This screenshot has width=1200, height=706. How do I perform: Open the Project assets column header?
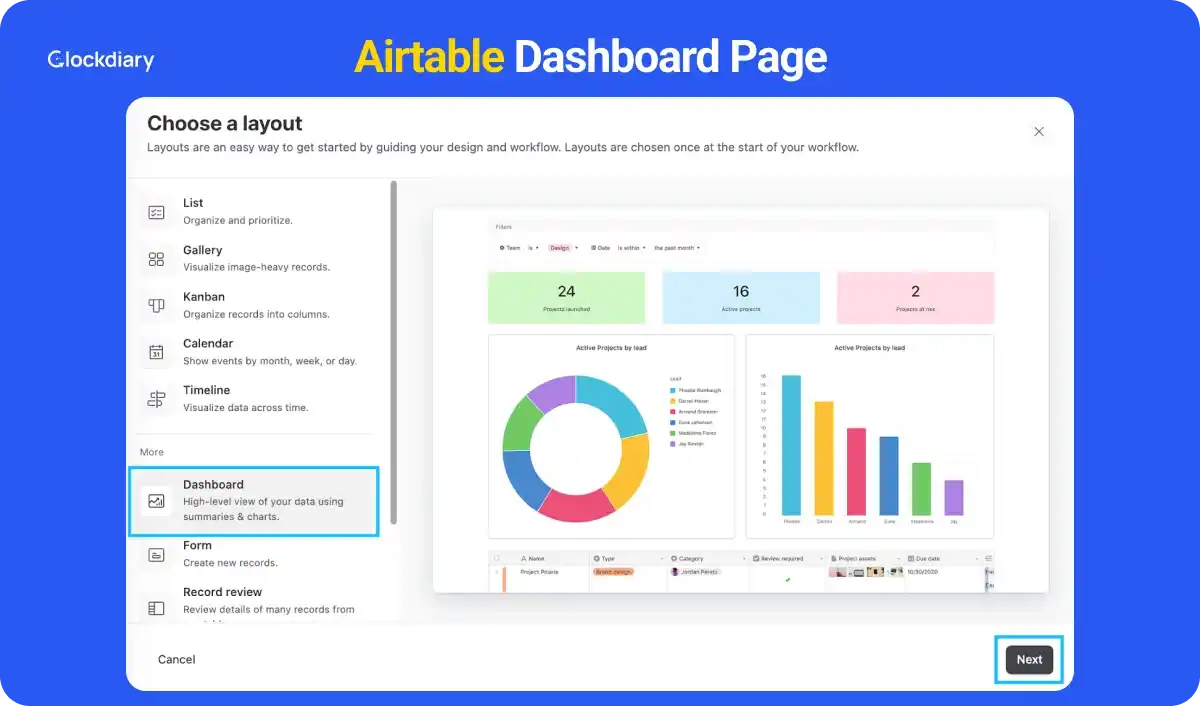point(866,558)
